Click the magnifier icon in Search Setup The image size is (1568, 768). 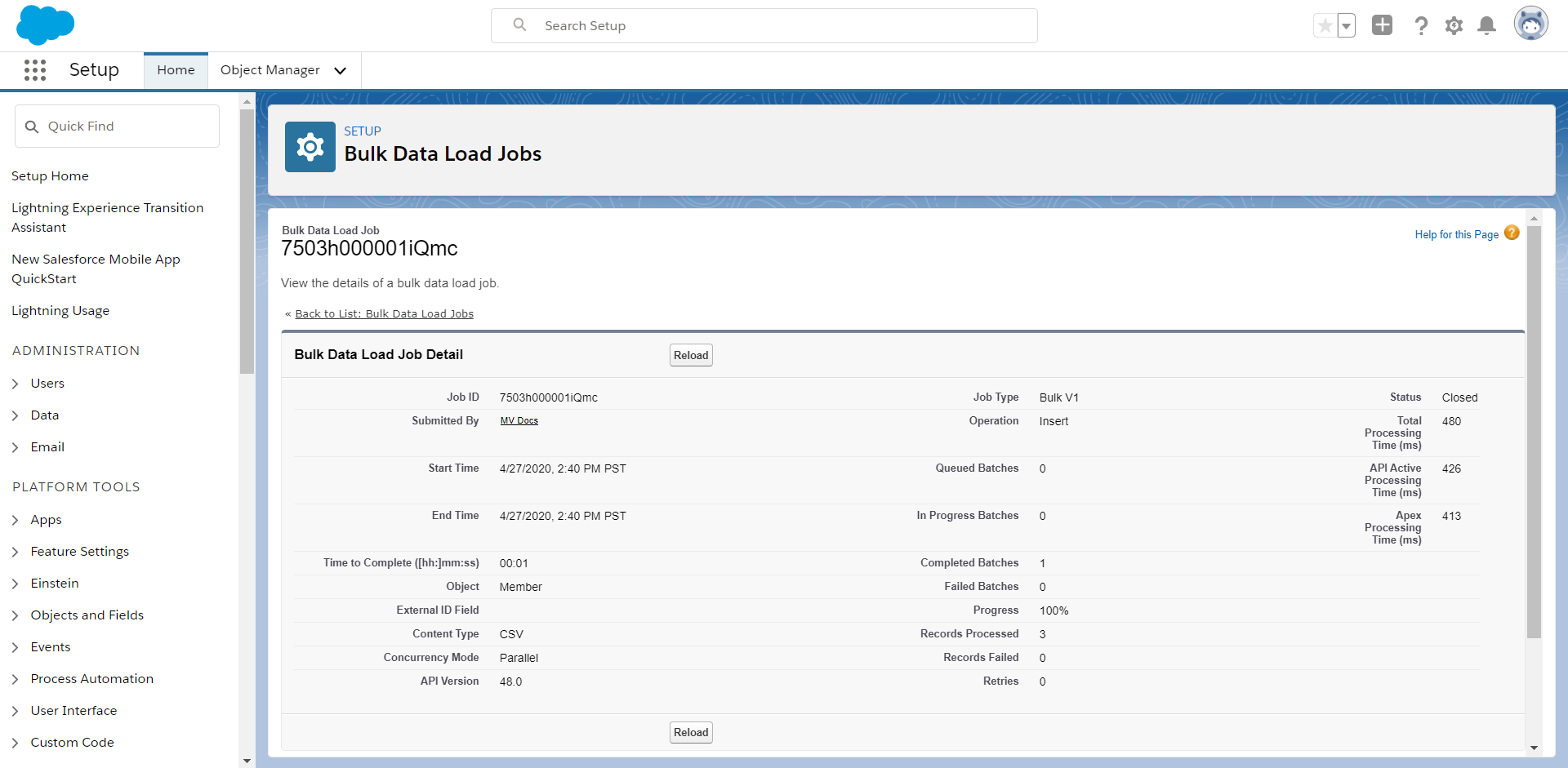(519, 25)
